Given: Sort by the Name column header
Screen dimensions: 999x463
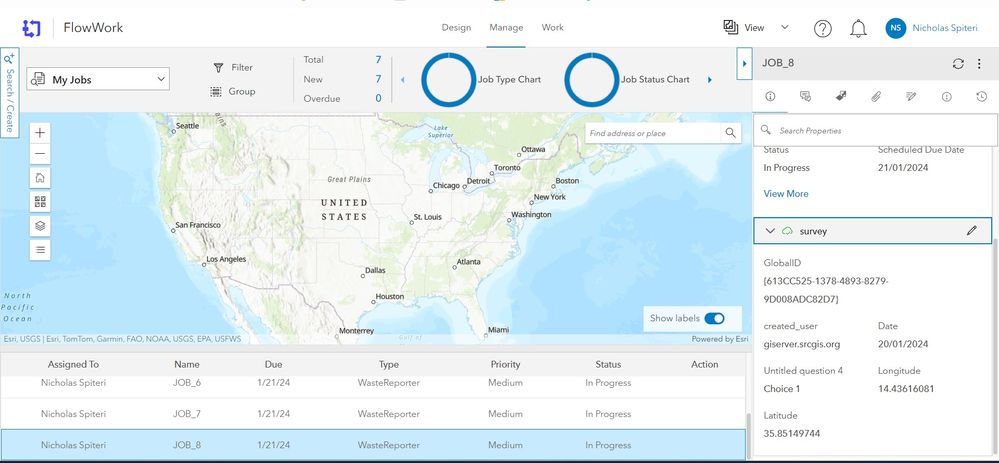Looking at the screenshot, I should point(187,364).
